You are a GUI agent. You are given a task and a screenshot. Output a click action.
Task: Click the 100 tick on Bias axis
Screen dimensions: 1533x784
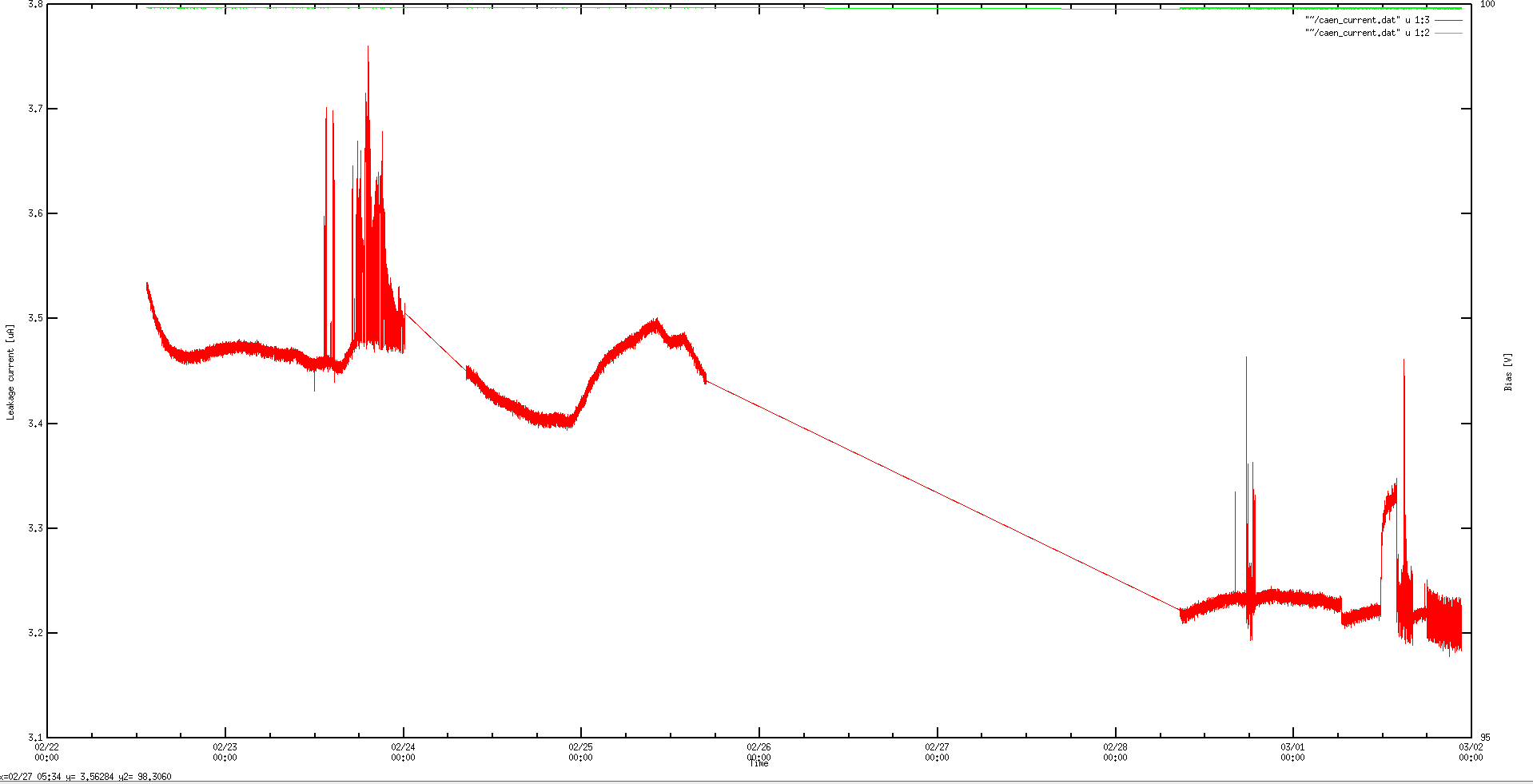(1487, 4)
